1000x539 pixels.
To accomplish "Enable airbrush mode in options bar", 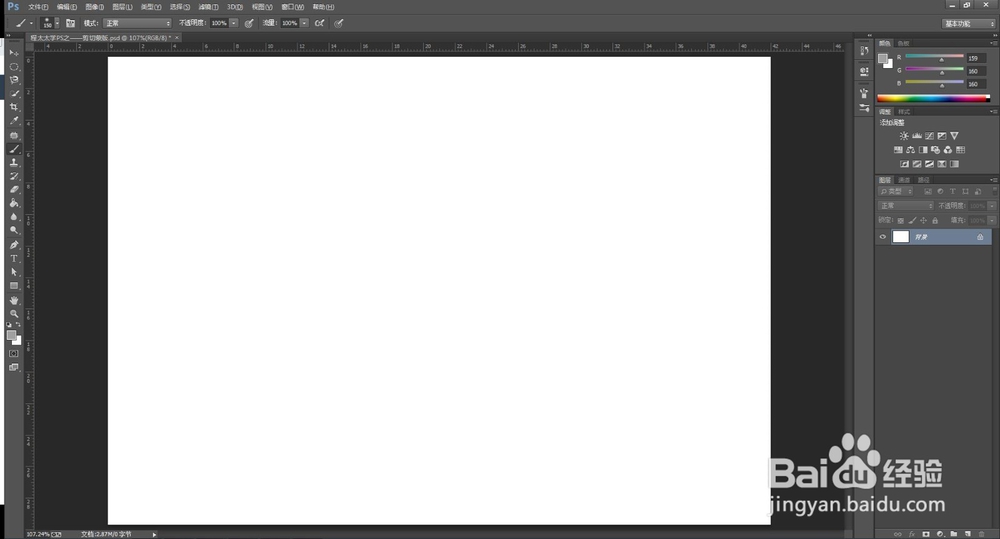I will click(x=320, y=23).
